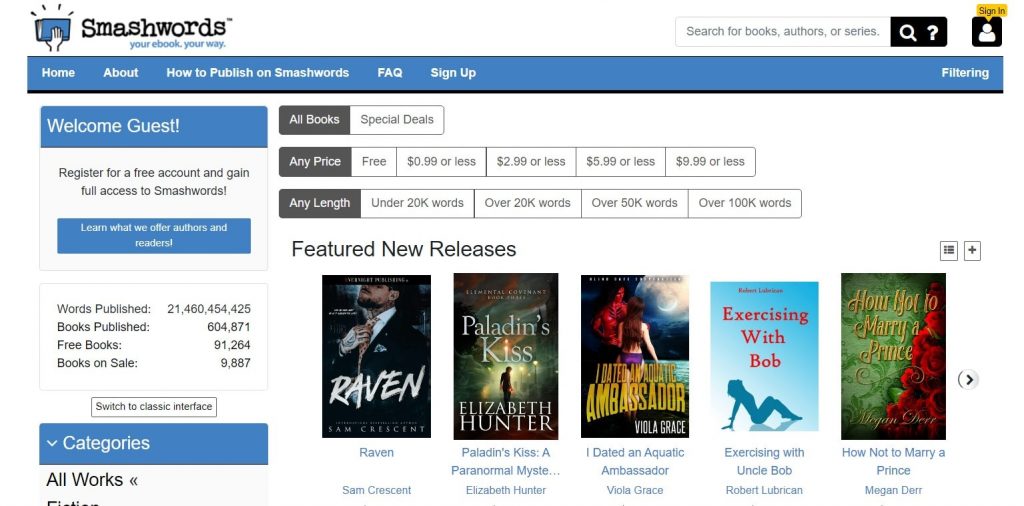
Task: Click Learn what we offer button
Action: click(x=154, y=236)
